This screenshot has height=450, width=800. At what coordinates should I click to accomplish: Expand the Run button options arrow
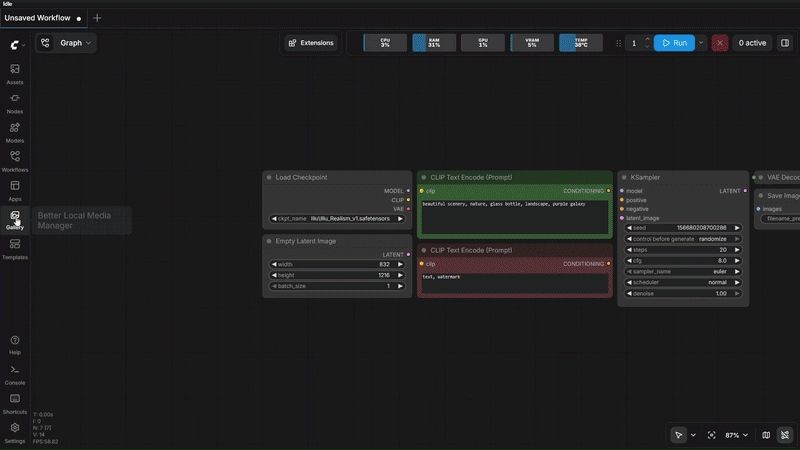701,43
